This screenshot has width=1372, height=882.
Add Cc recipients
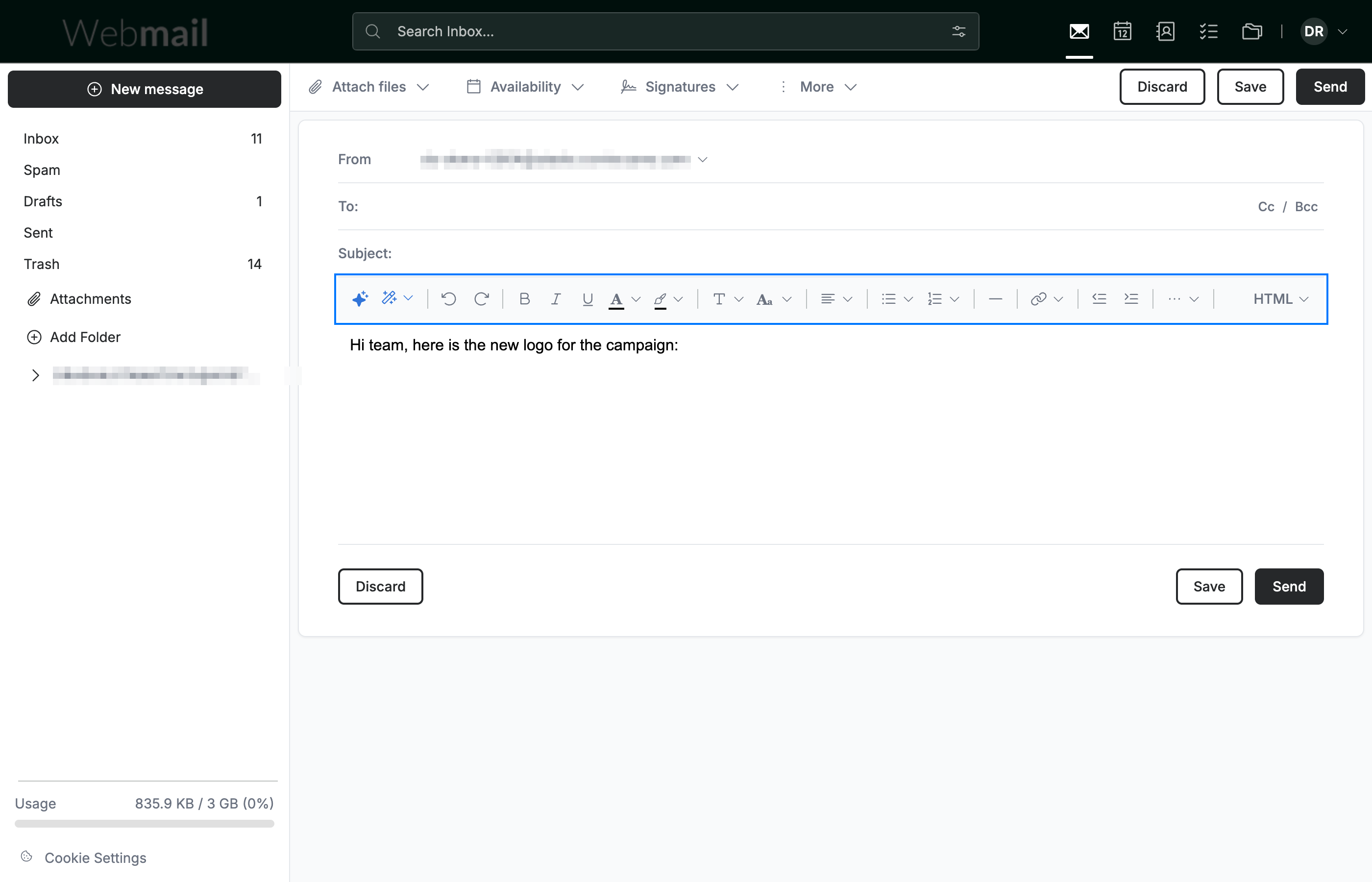1266,207
